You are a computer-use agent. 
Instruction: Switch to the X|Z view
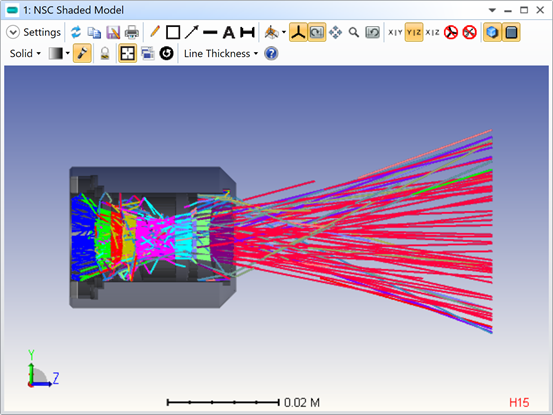[432, 32]
